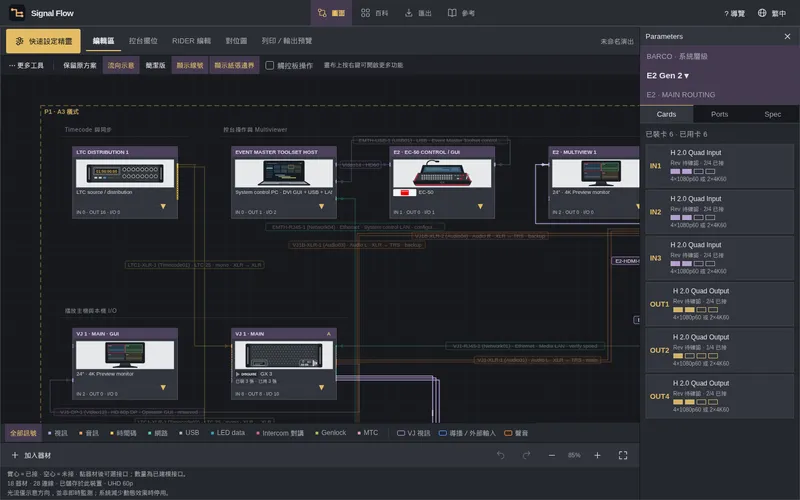Click the GX 3 media server image

pos(284,355)
